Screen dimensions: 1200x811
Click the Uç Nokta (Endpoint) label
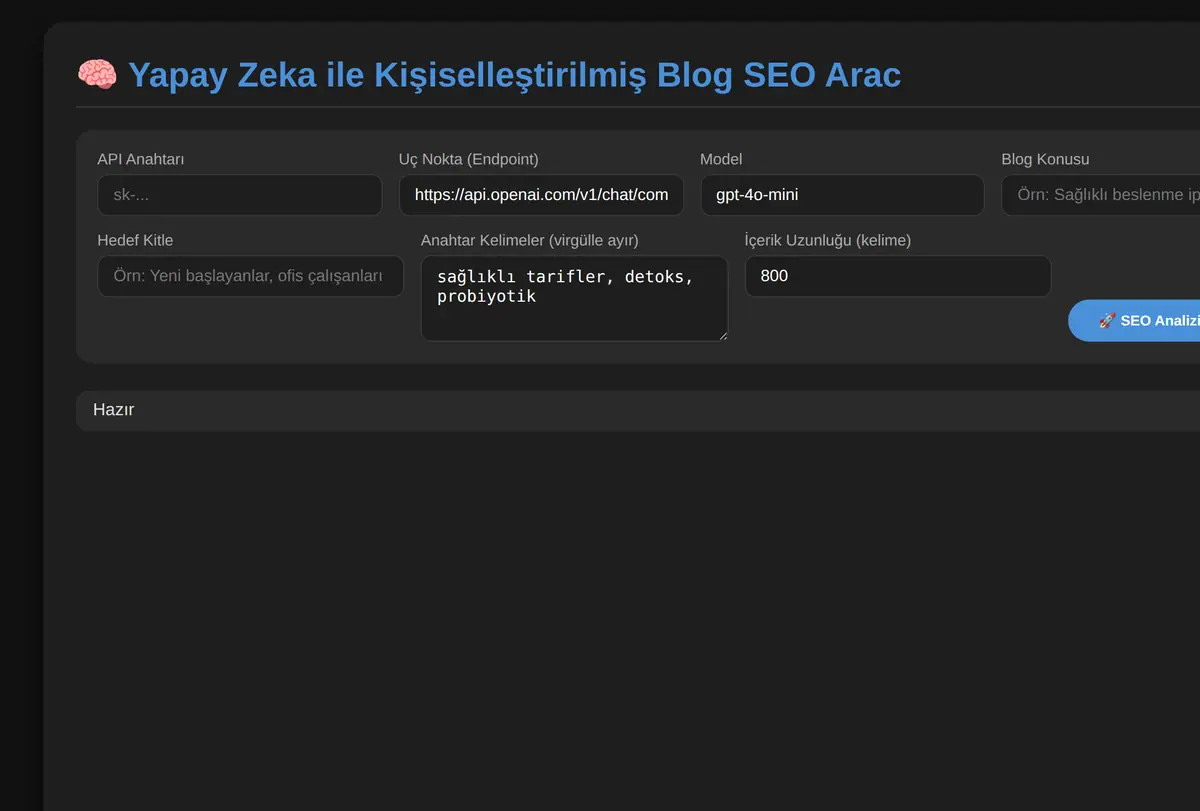pos(469,159)
